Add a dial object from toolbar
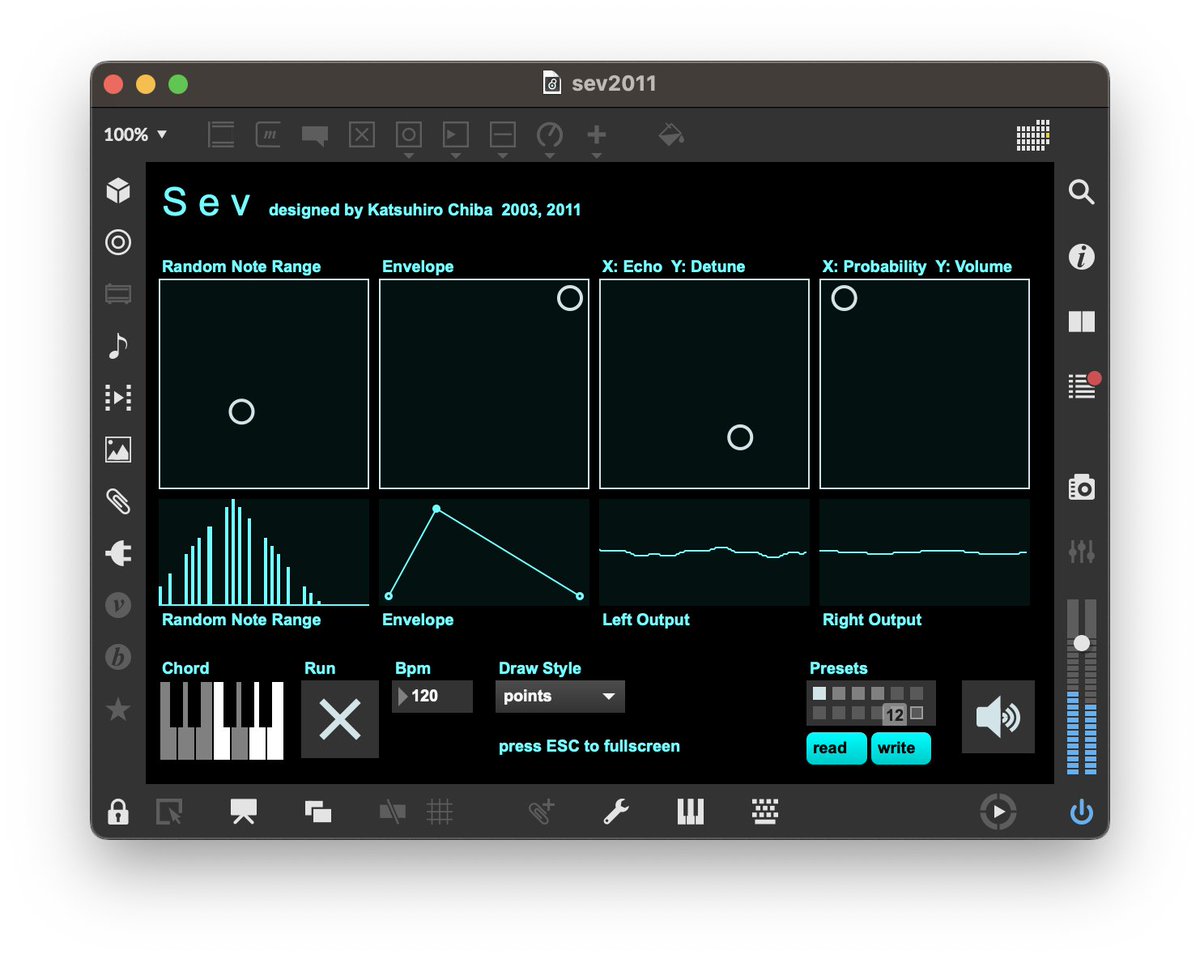 549,135
